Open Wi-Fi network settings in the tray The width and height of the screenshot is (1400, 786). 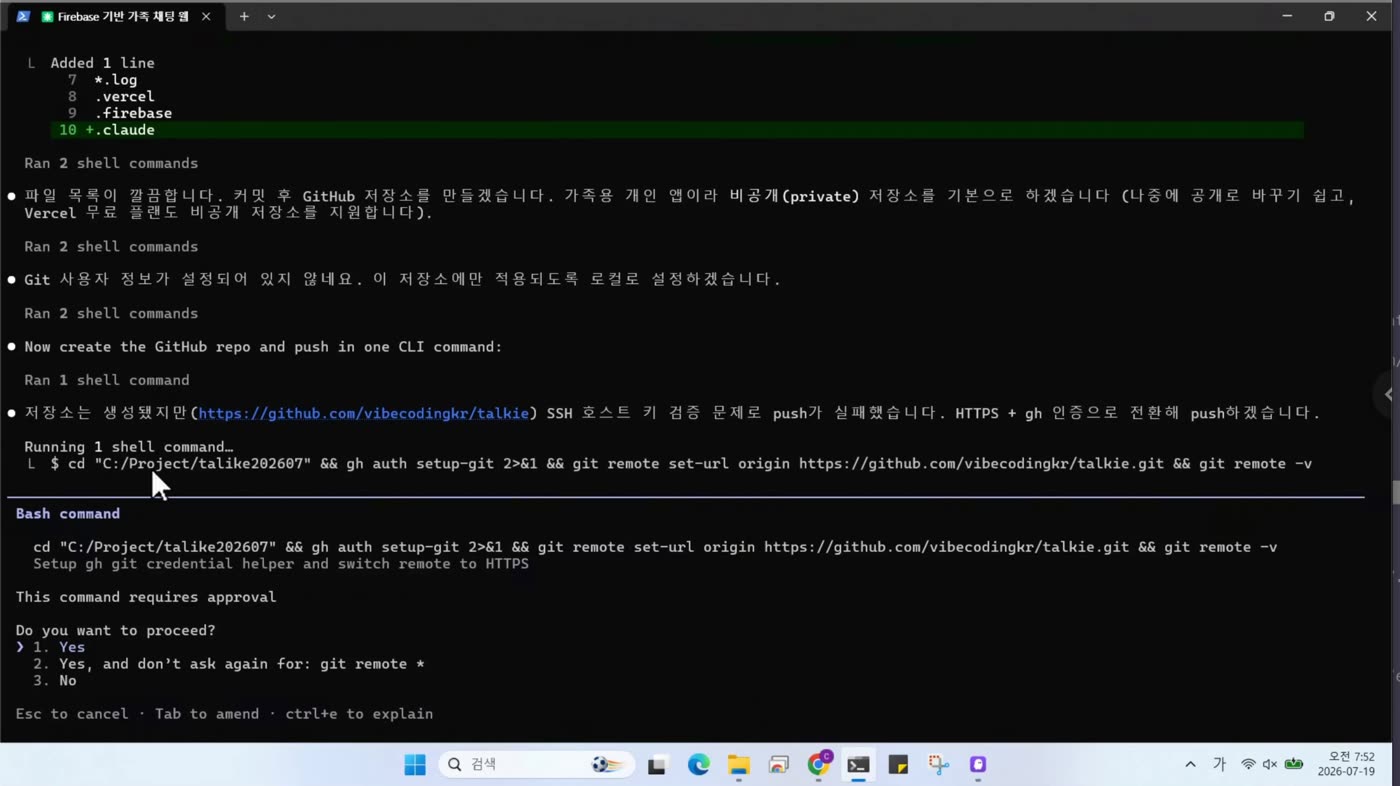click(1248, 765)
